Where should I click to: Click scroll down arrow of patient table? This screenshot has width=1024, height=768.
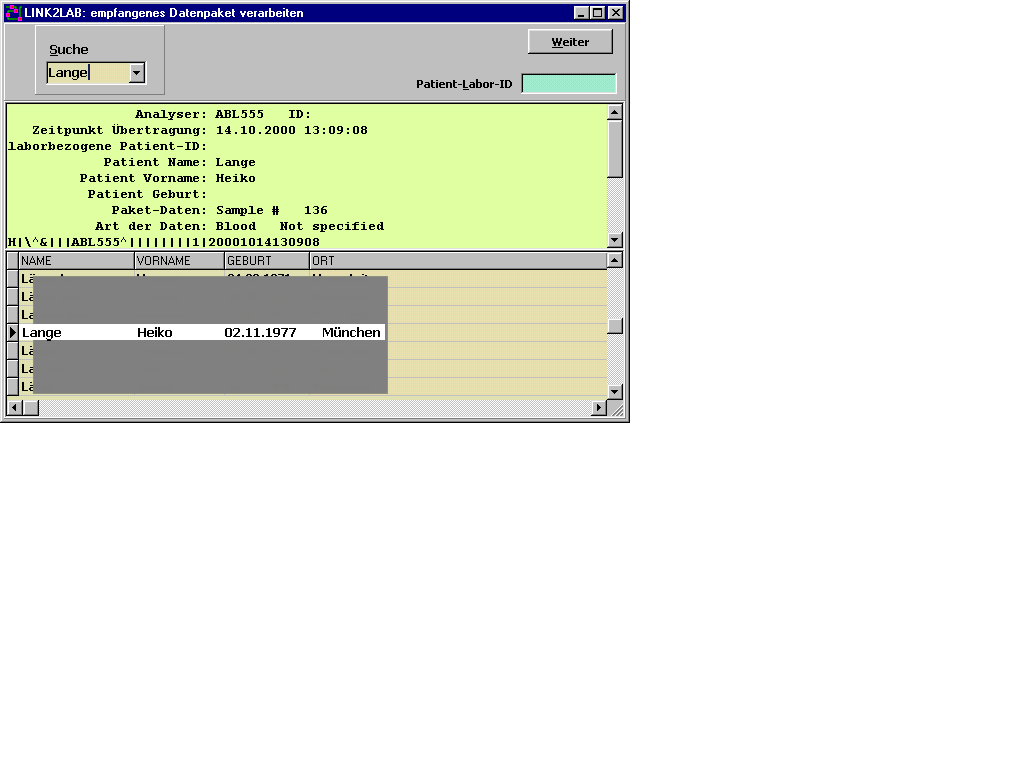615,392
